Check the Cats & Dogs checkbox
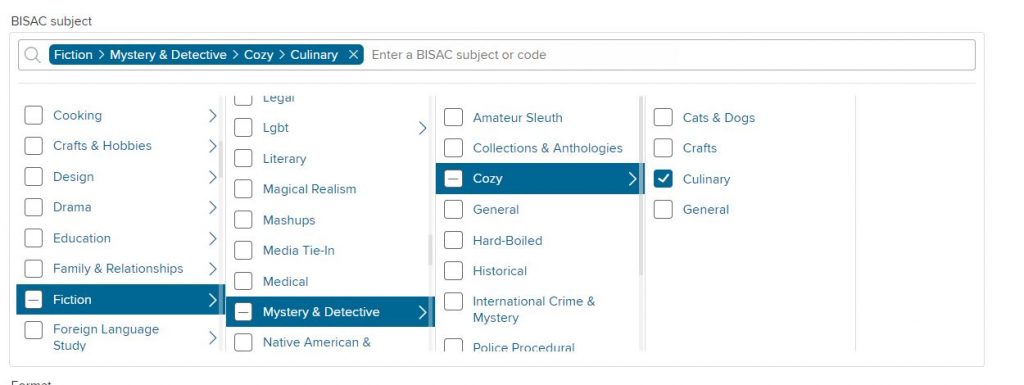Image resolution: width=1024 pixels, height=385 pixels. [663, 117]
